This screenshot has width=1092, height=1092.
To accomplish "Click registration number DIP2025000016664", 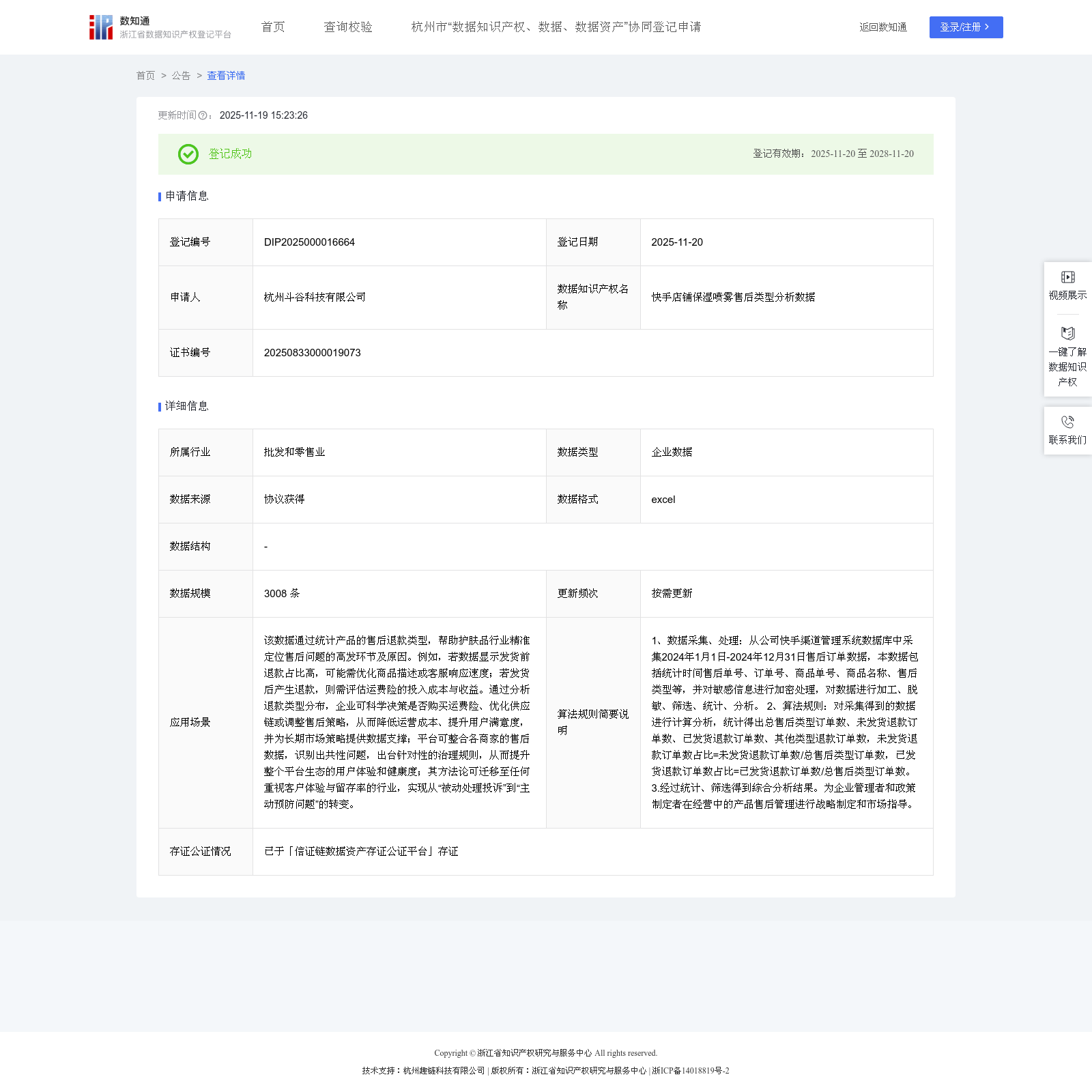I will [309, 242].
